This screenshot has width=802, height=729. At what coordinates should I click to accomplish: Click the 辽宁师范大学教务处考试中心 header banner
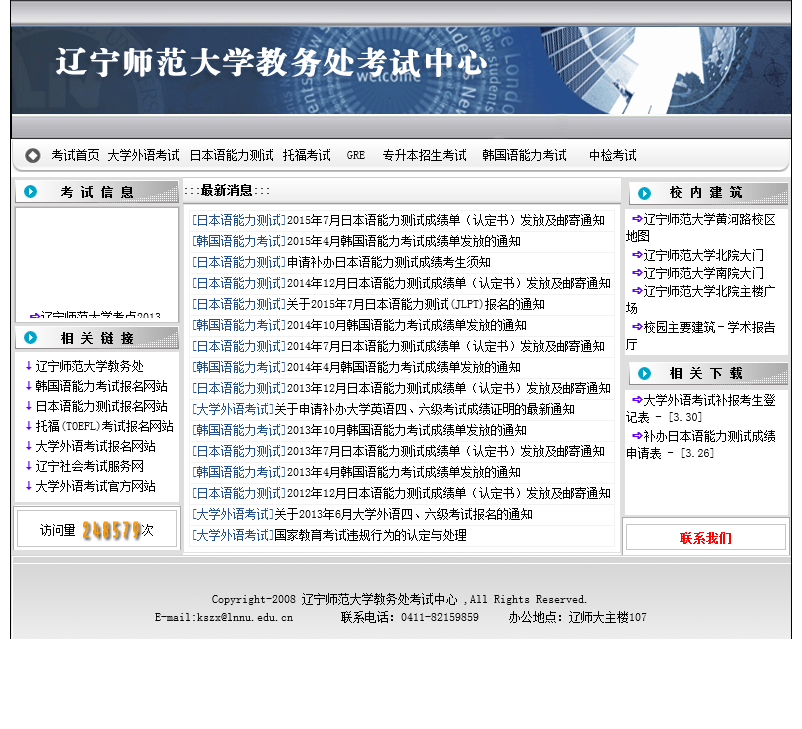(401, 70)
